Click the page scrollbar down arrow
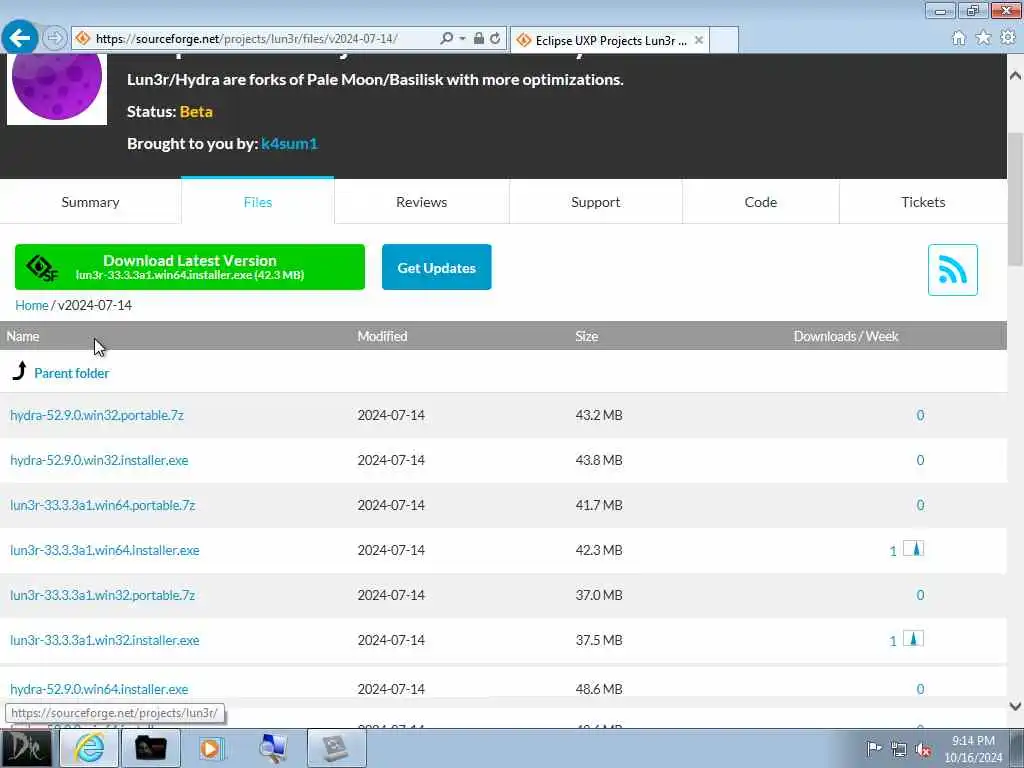This screenshot has width=1024, height=768. pyautogui.click(x=1015, y=706)
